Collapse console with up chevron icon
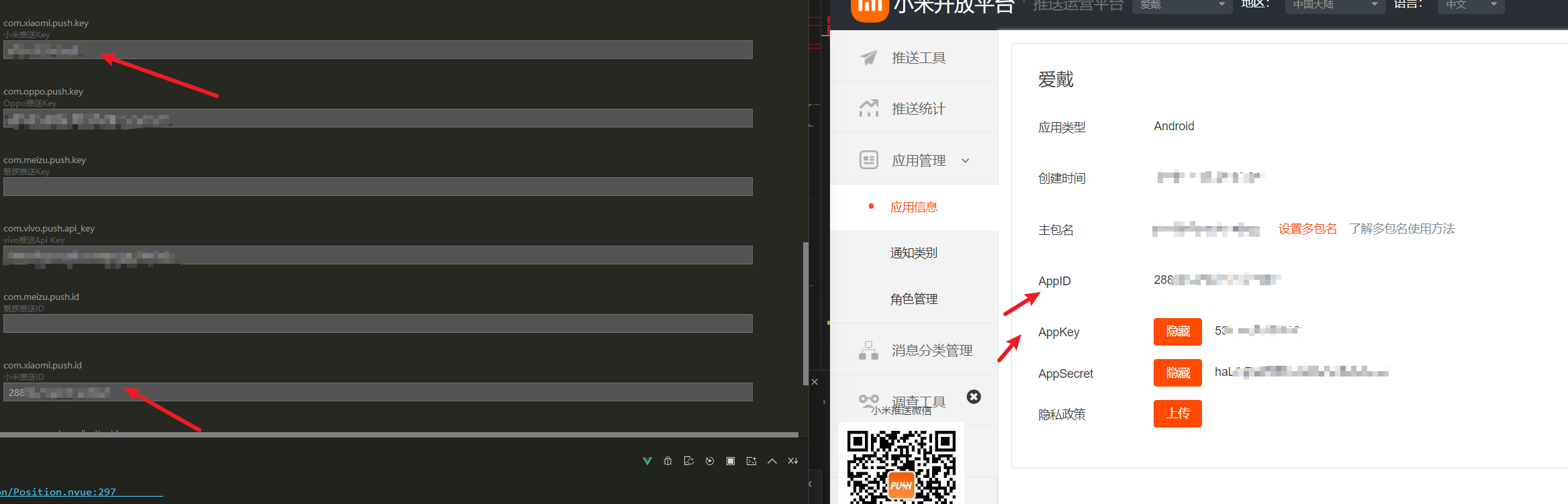The width and height of the screenshot is (1568, 504). point(772,461)
